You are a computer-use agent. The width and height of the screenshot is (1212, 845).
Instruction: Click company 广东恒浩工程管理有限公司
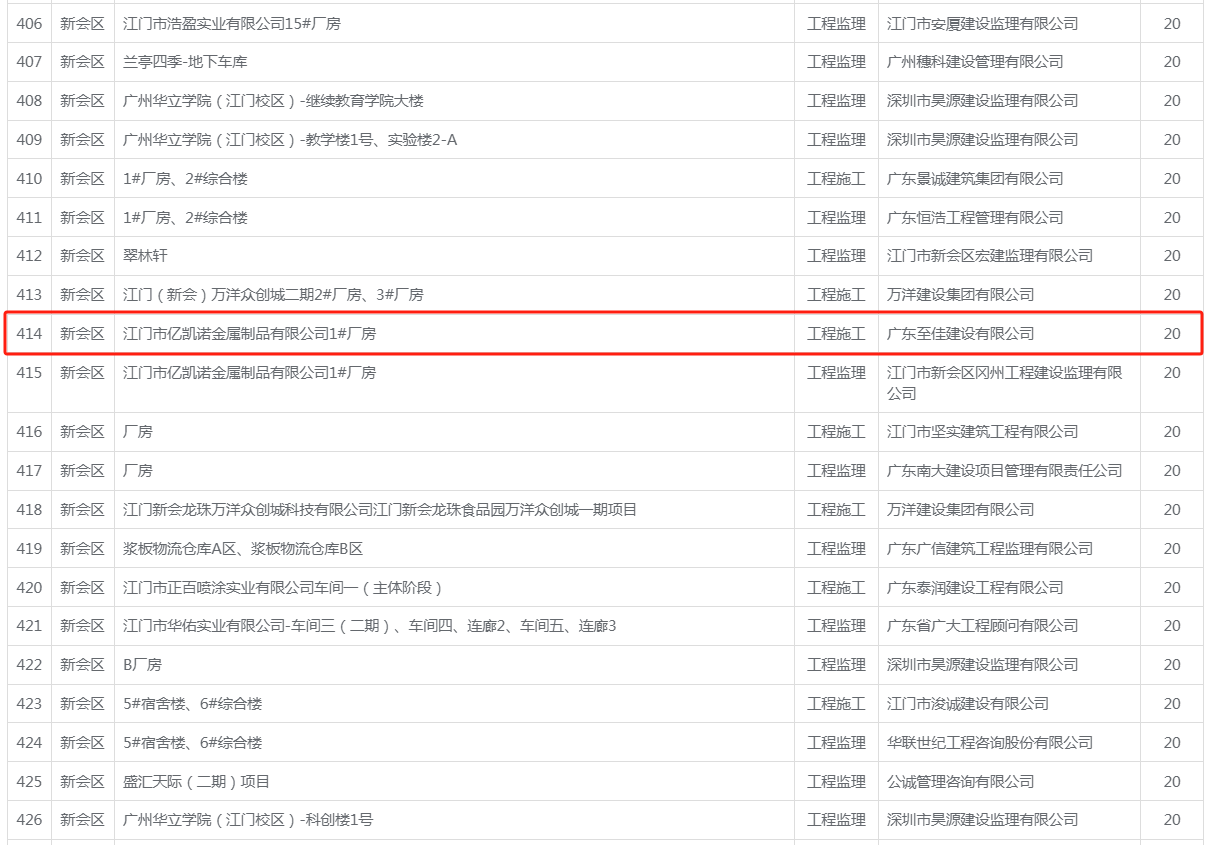coord(975,217)
